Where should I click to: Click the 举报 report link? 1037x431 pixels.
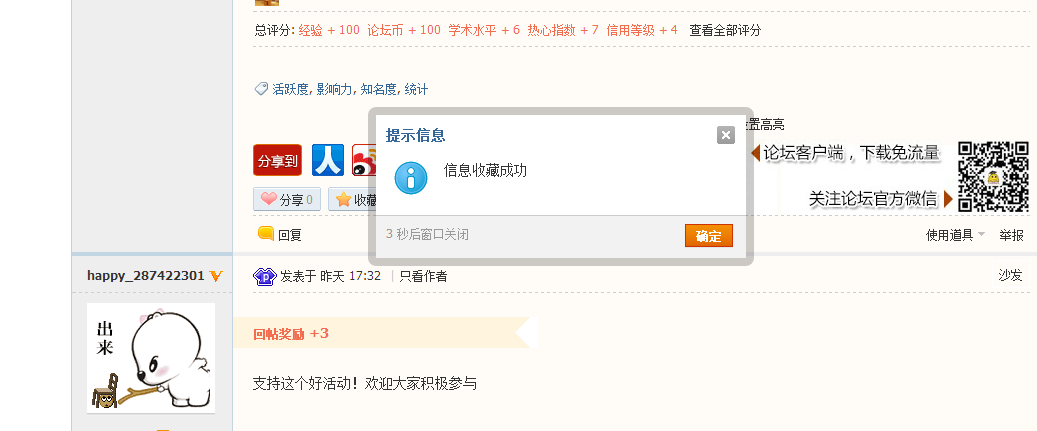[1011, 235]
